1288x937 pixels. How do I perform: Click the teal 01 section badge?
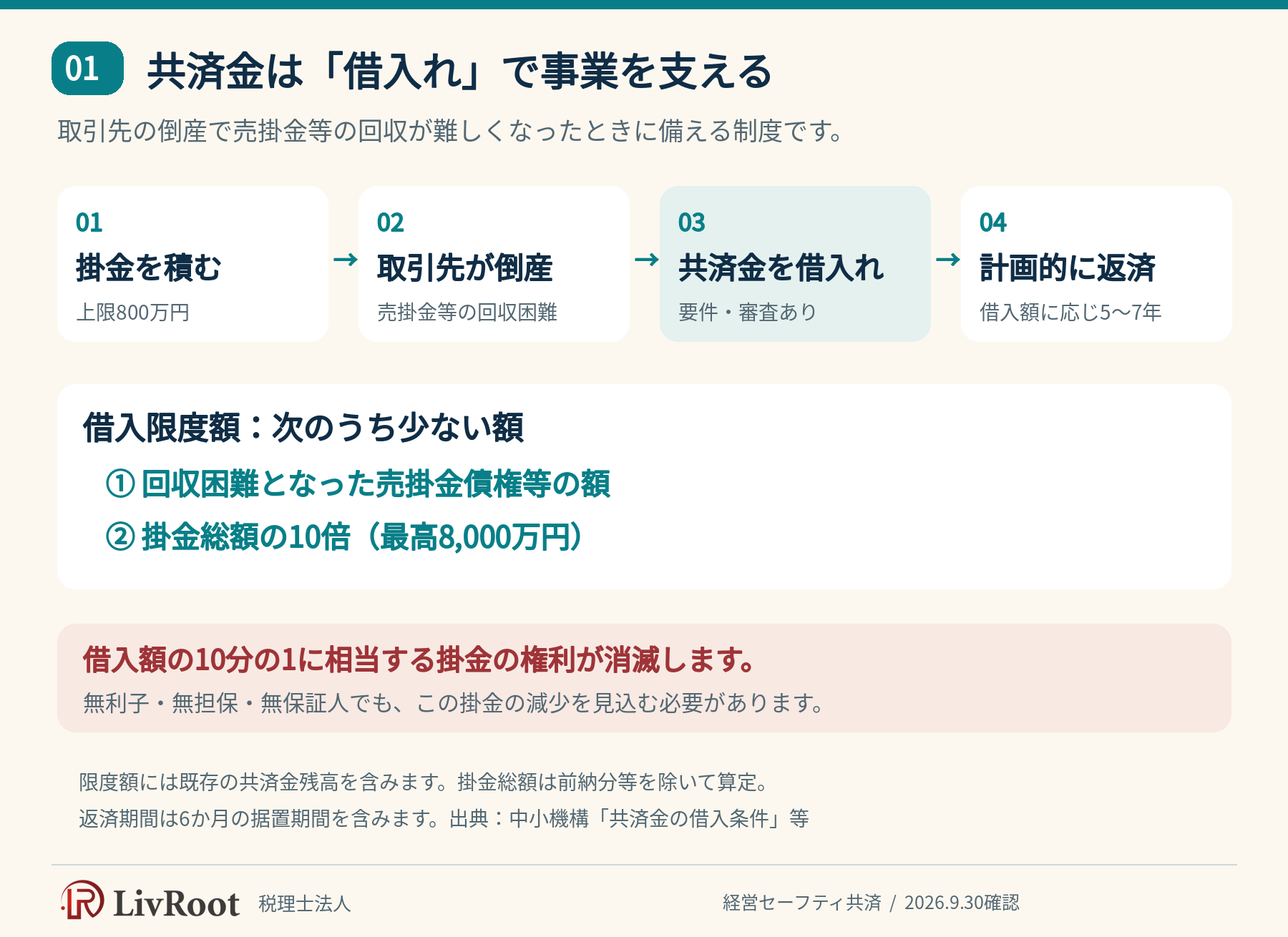[87, 69]
